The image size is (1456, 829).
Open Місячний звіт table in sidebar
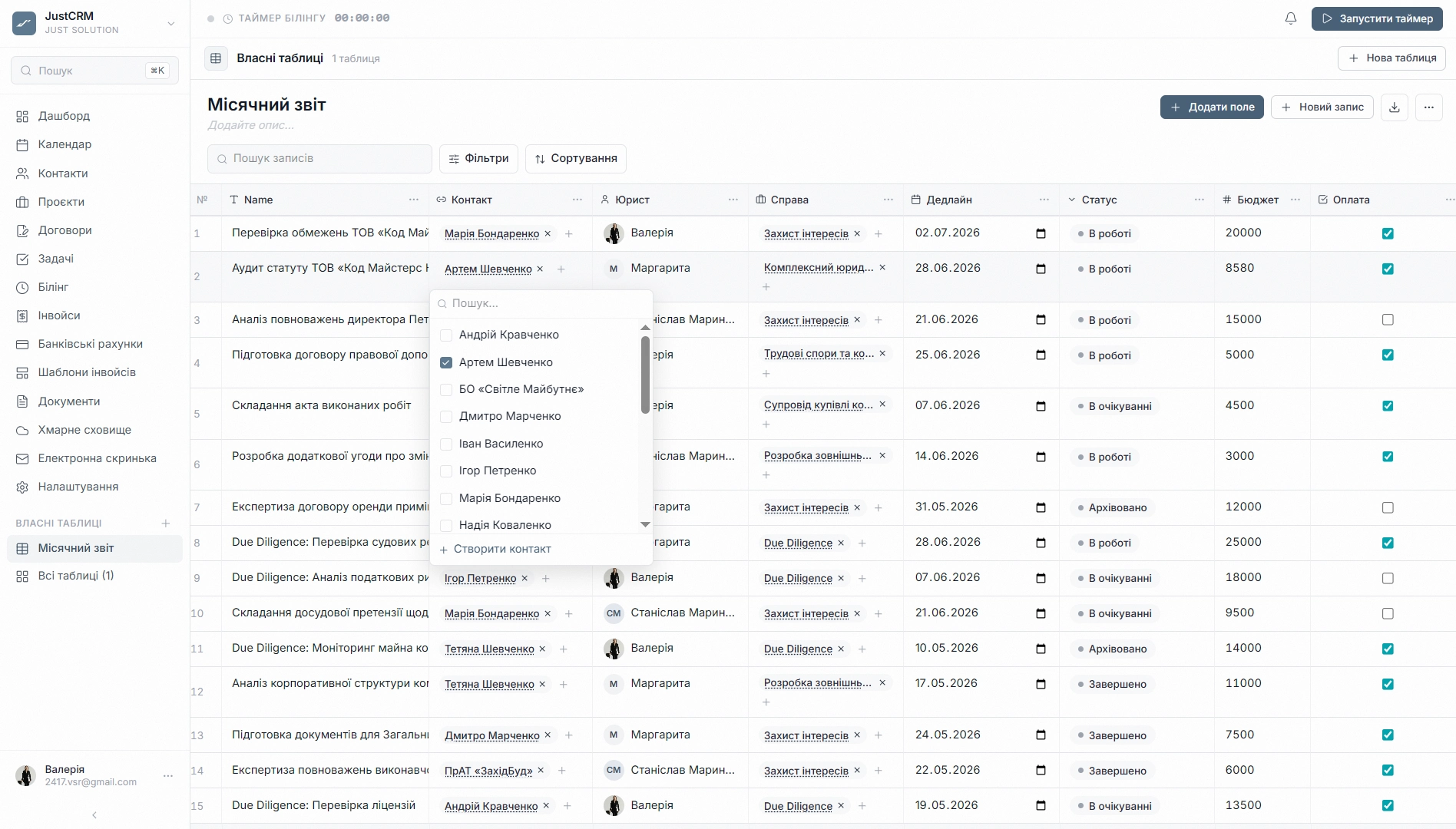[x=95, y=548]
